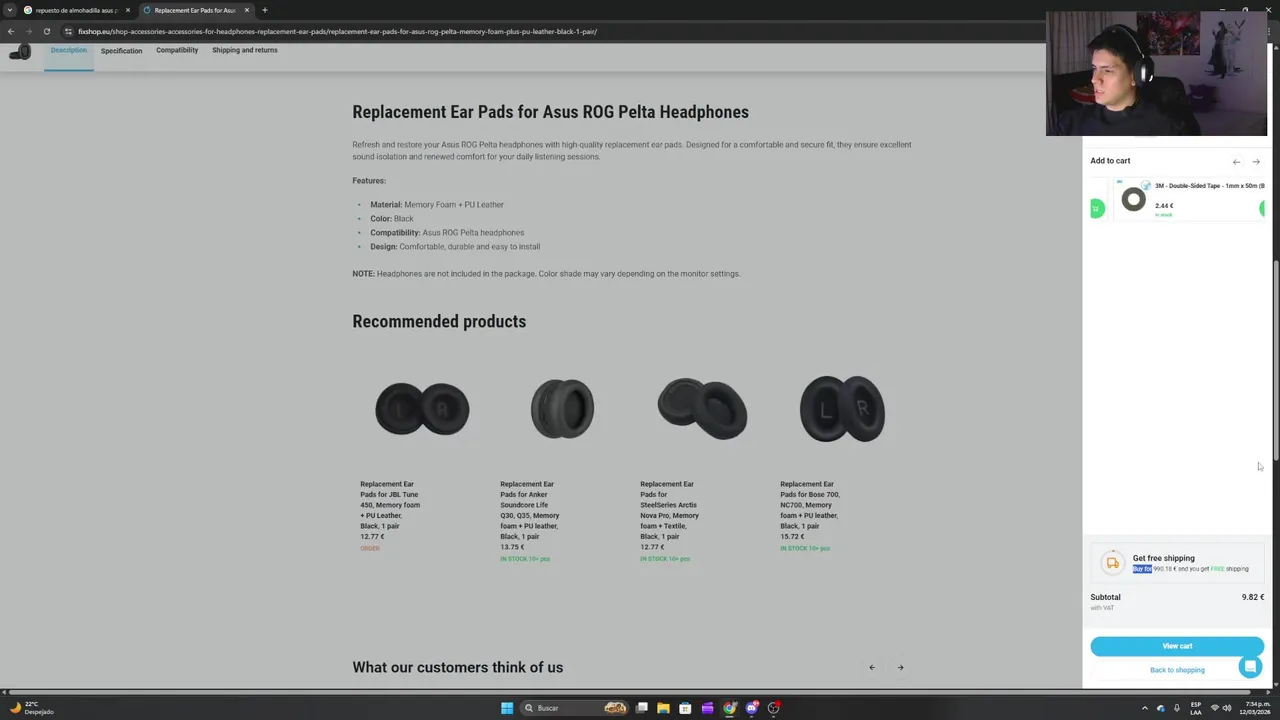
Task: Open JBL Tune 450 ear pads image
Action: click(422, 408)
